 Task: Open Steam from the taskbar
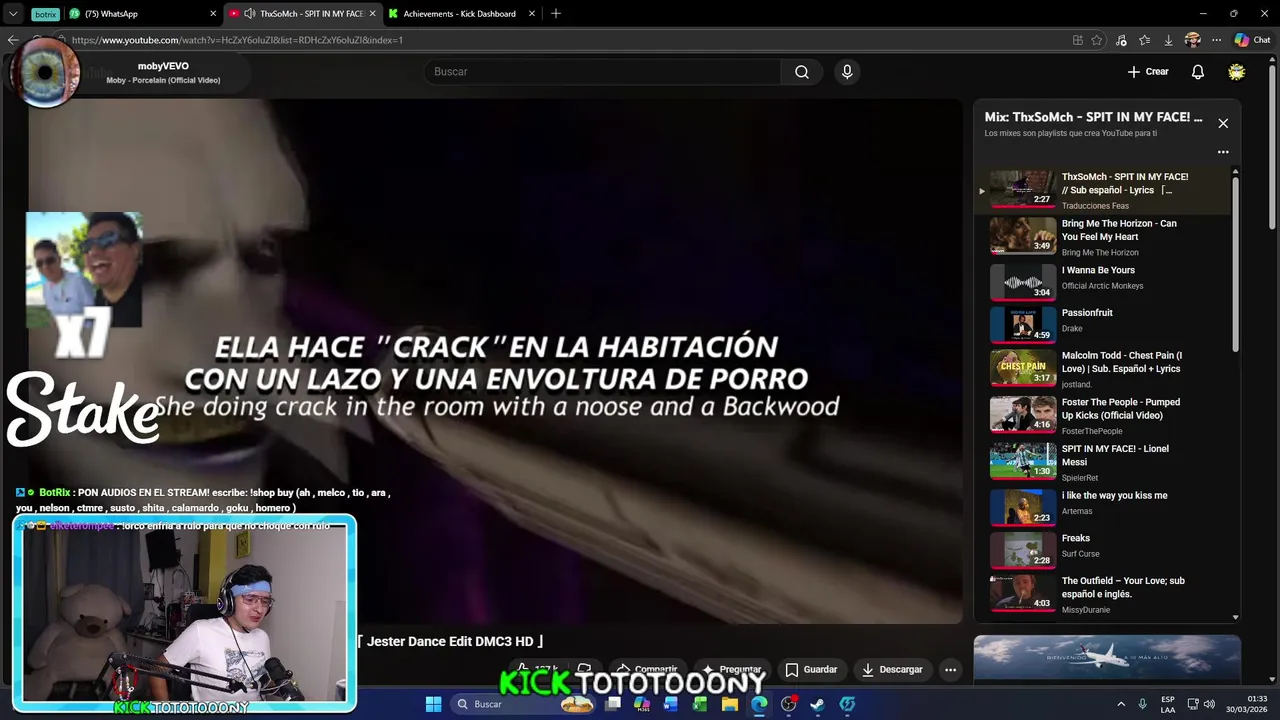pos(817,704)
